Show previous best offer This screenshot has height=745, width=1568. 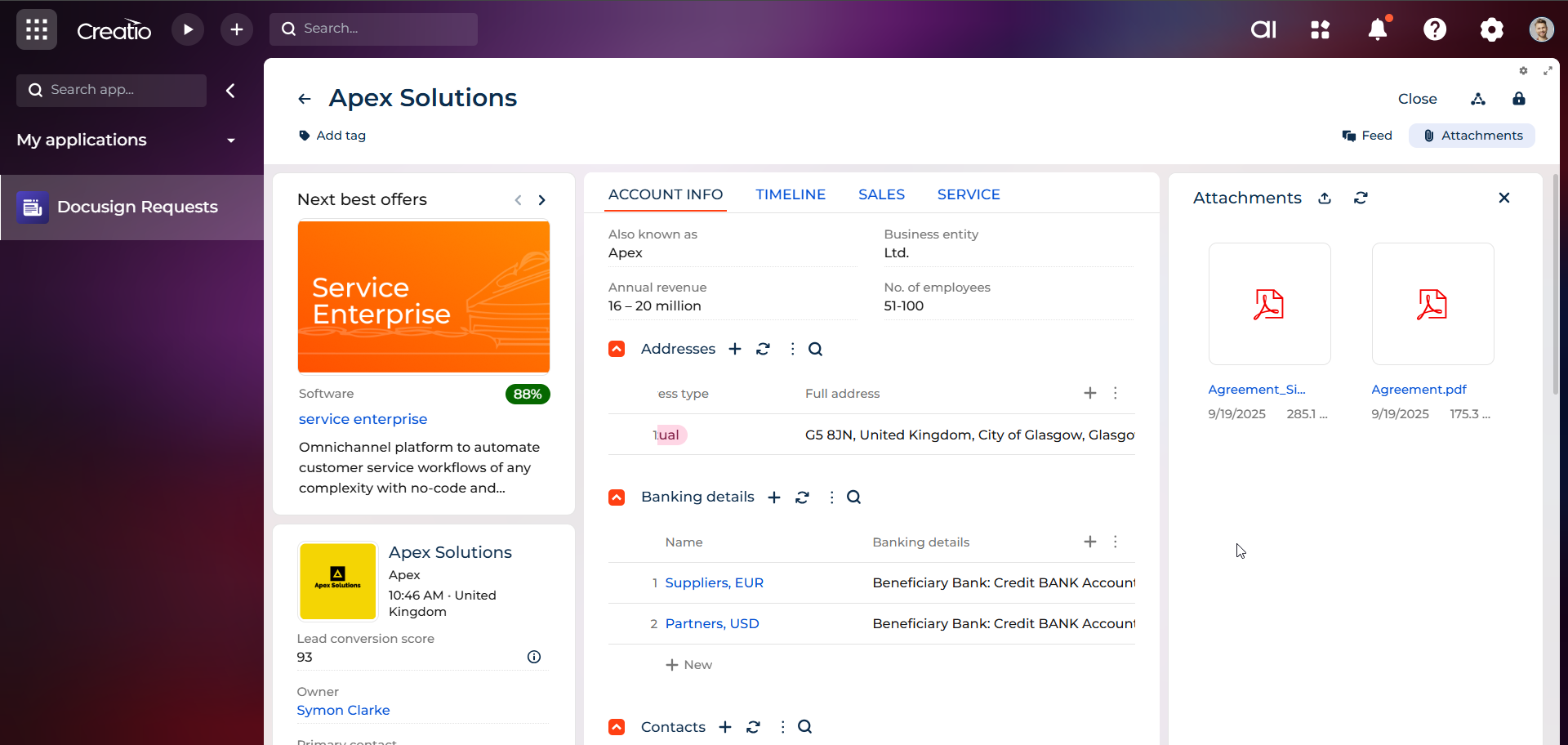pyautogui.click(x=518, y=200)
